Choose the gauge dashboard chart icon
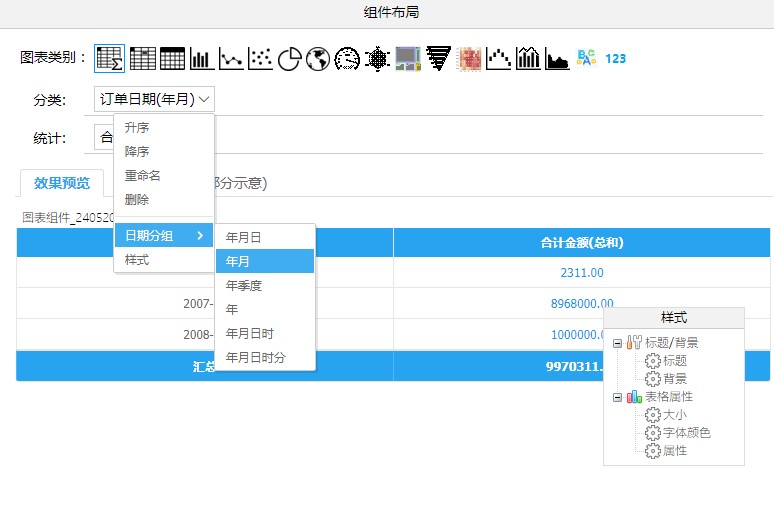The height and width of the screenshot is (519, 774). click(347, 59)
